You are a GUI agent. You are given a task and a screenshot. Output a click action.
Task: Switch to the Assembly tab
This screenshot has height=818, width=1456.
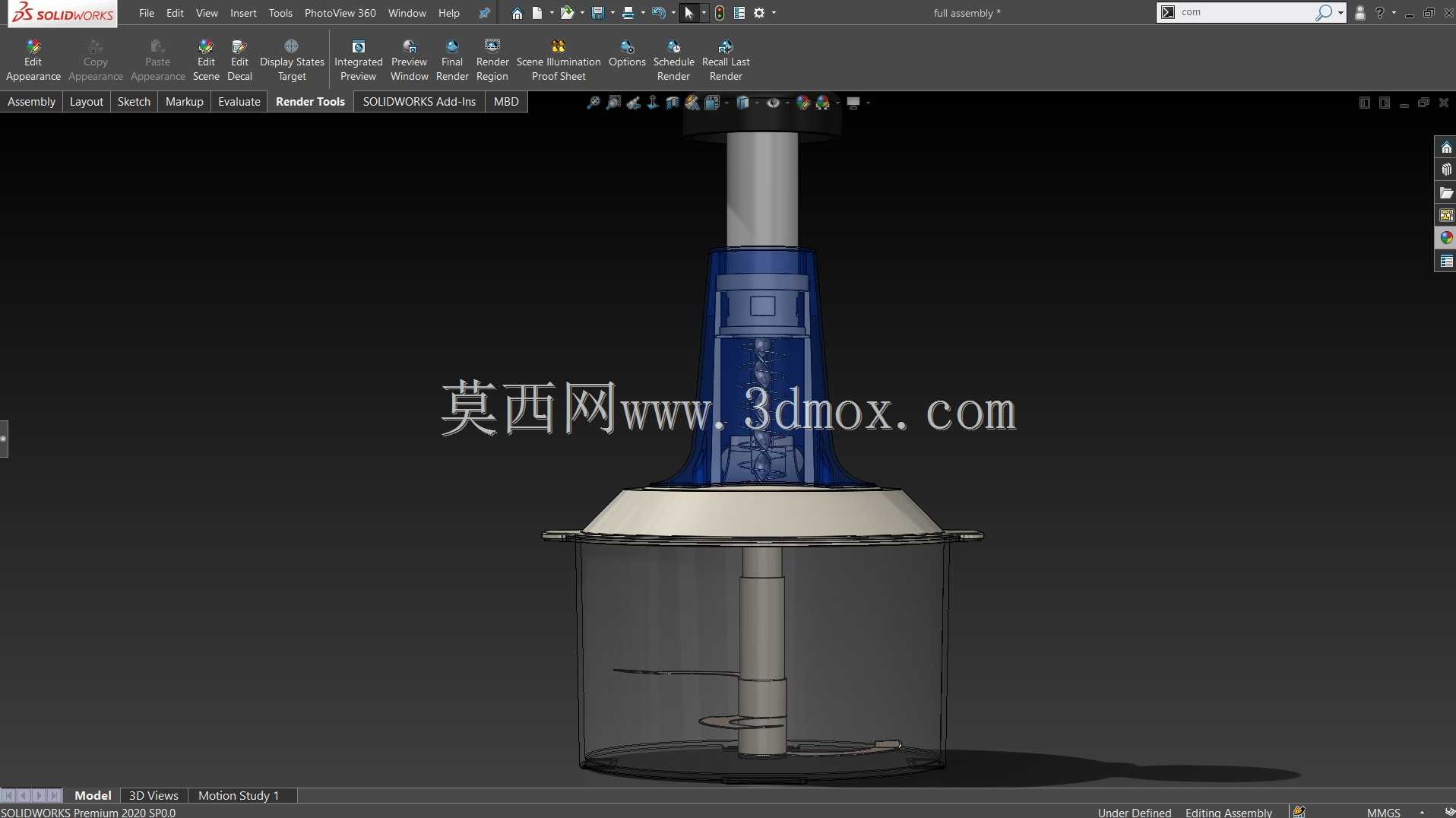pos(31,102)
